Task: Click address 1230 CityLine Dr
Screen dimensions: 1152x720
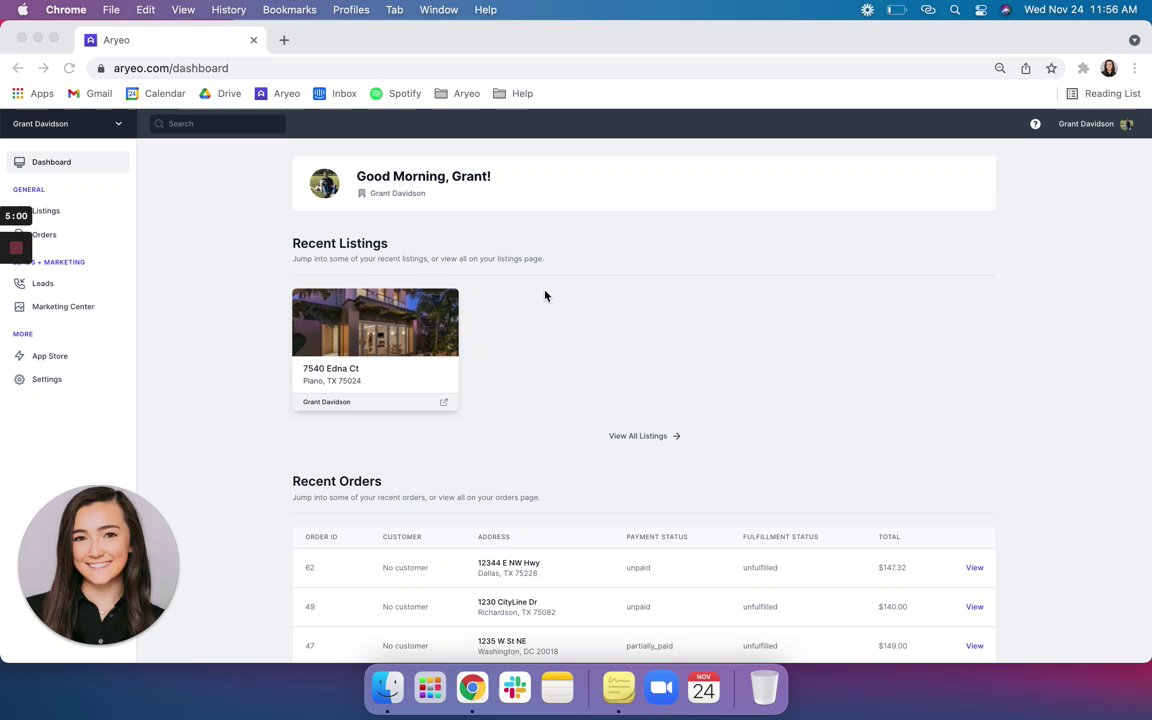Action: (x=507, y=602)
